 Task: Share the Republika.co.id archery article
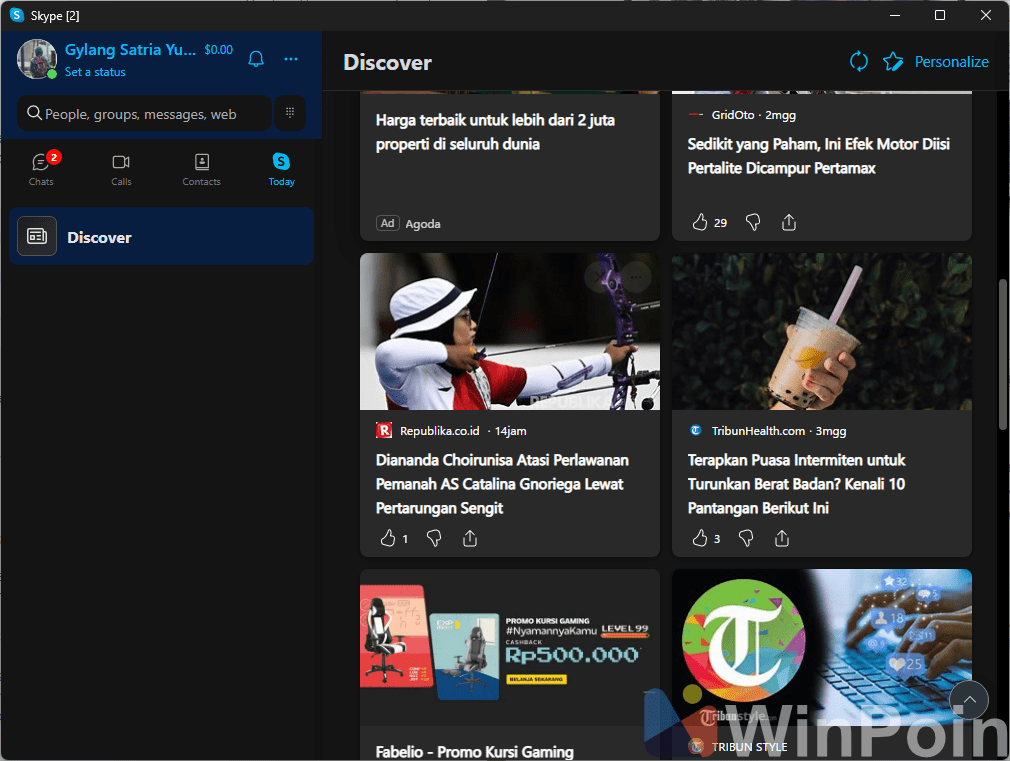pos(470,539)
